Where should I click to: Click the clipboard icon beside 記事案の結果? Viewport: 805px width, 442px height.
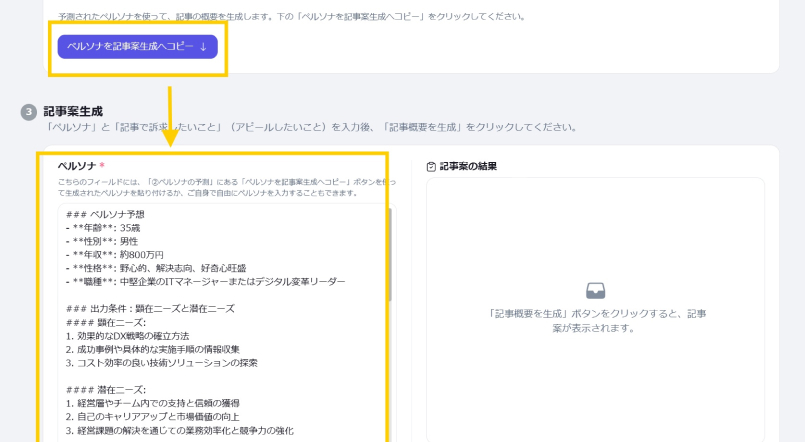coord(431,166)
